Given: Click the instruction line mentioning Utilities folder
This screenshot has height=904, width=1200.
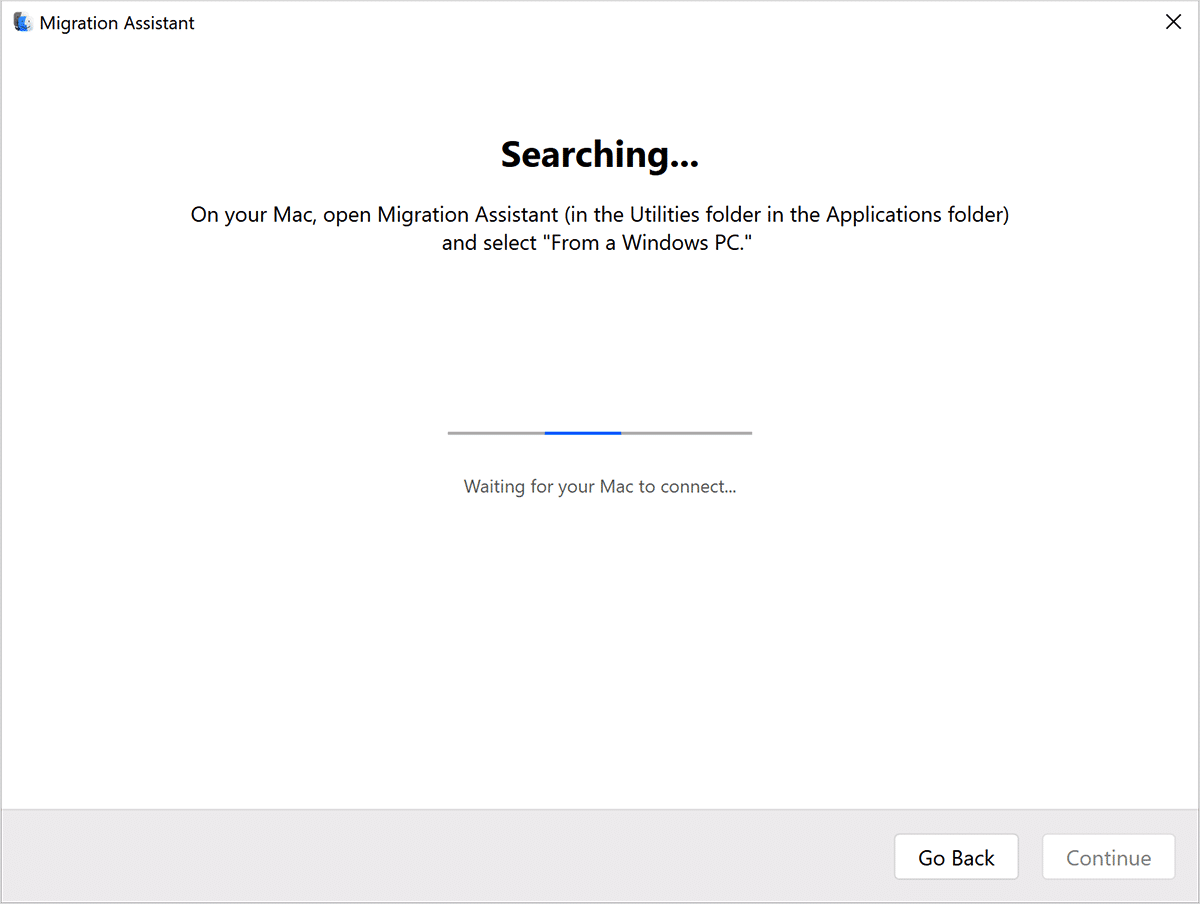Looking at the screenshot, I should click(600, 215).
